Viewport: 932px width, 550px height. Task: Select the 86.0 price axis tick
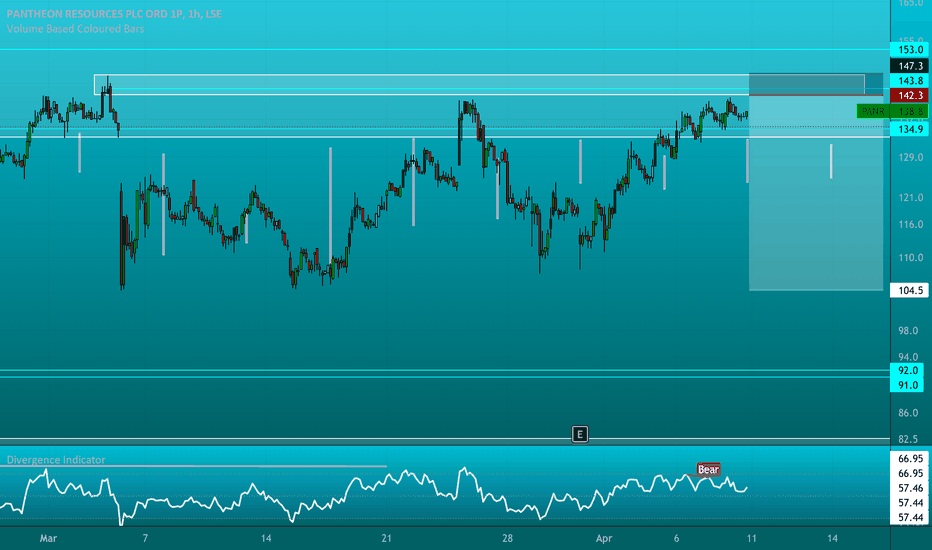[908, 413]
